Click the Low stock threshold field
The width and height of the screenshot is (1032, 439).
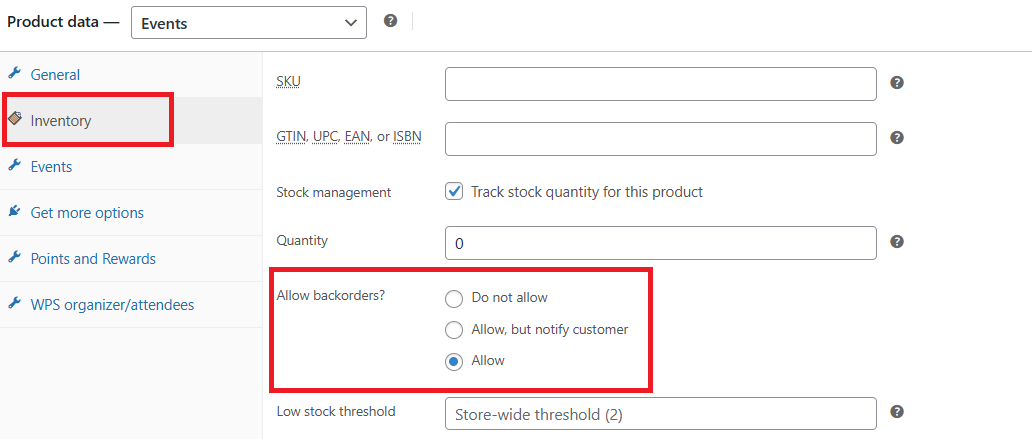661,413
